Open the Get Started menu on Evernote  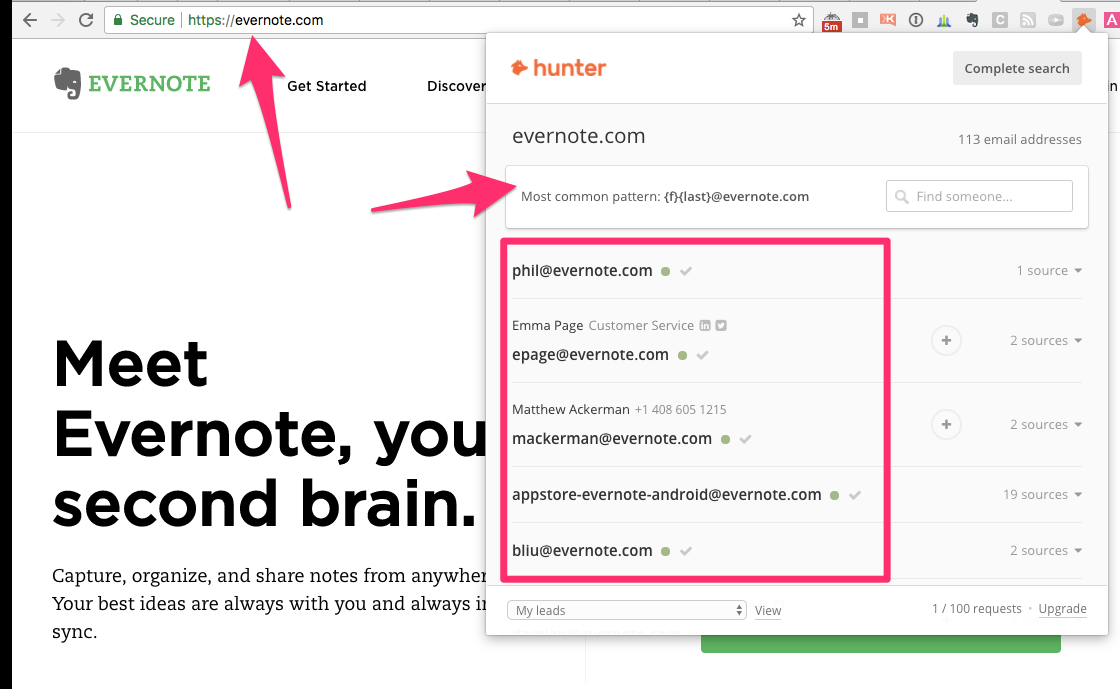[326, 86]
